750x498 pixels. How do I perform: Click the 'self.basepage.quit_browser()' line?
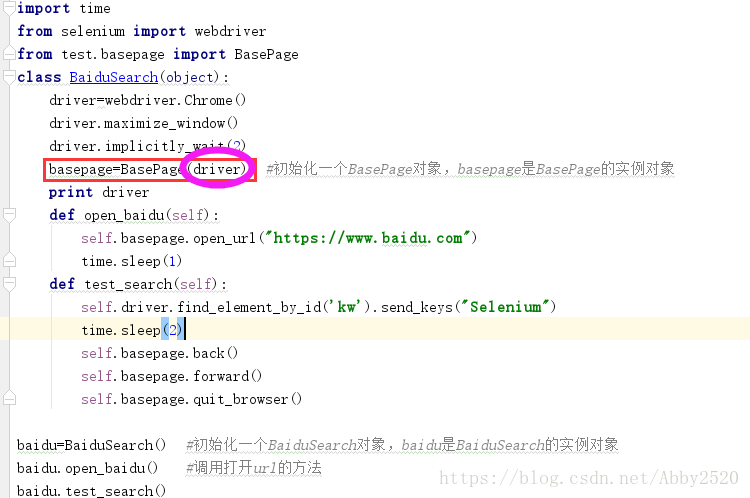(x=191, y=399)
